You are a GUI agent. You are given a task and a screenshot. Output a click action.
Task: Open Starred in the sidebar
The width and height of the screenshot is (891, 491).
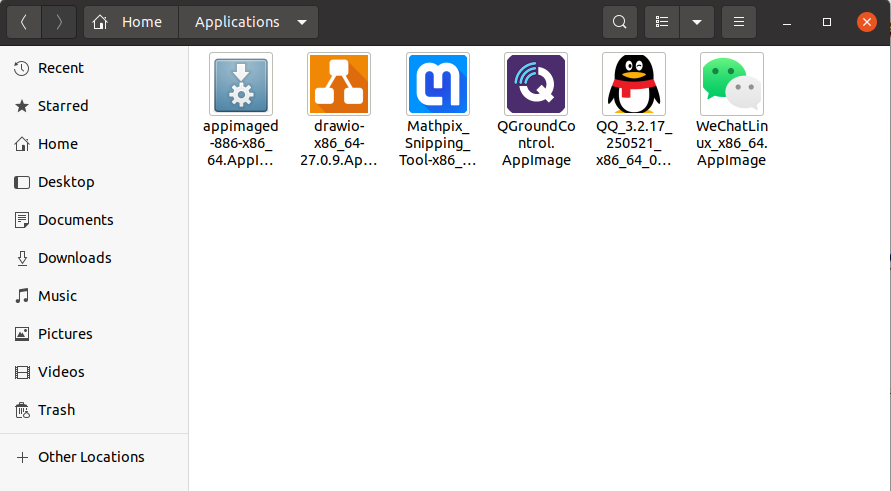tap(94, 106)
